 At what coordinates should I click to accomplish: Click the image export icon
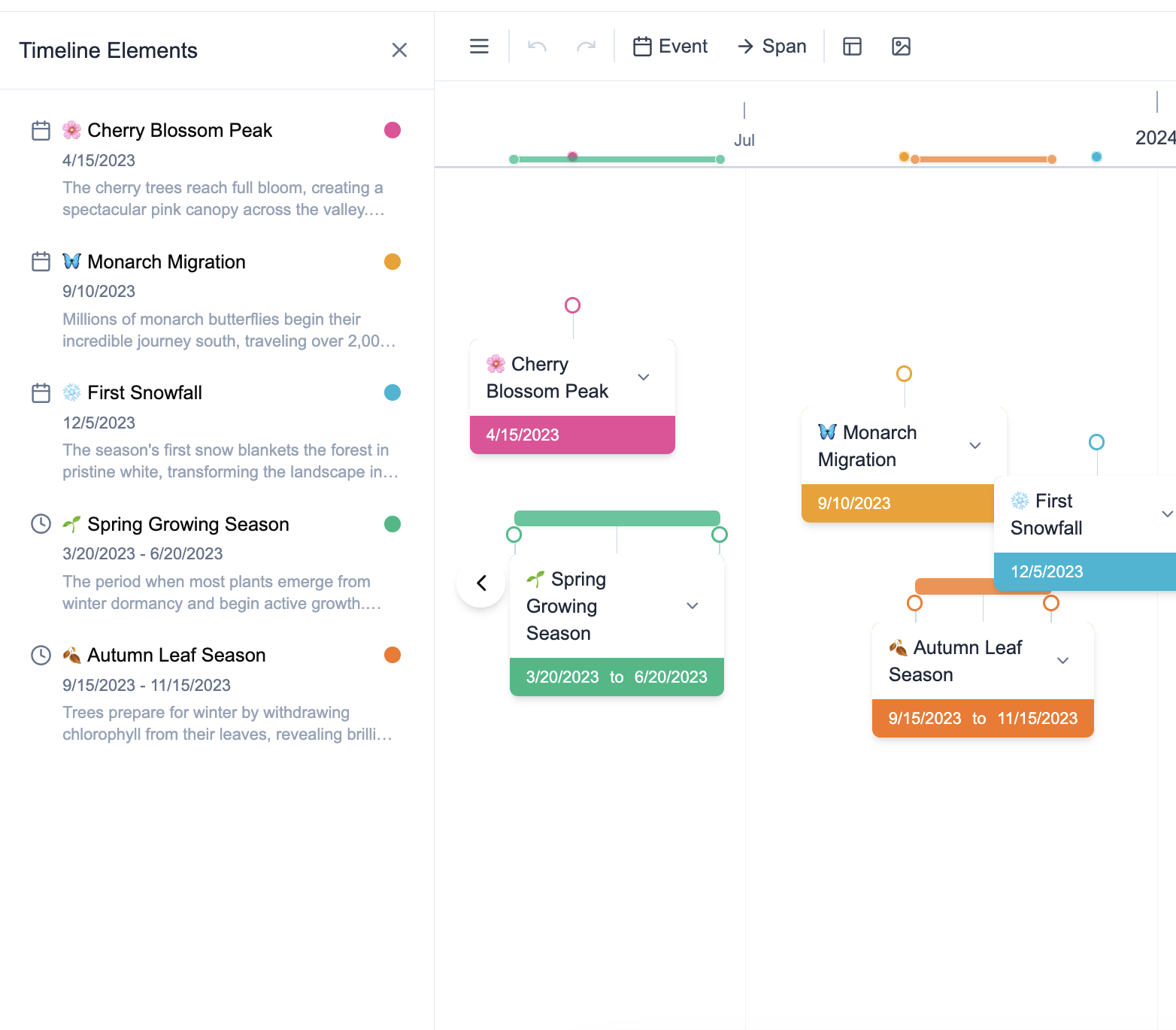click(x=901, y=47)
